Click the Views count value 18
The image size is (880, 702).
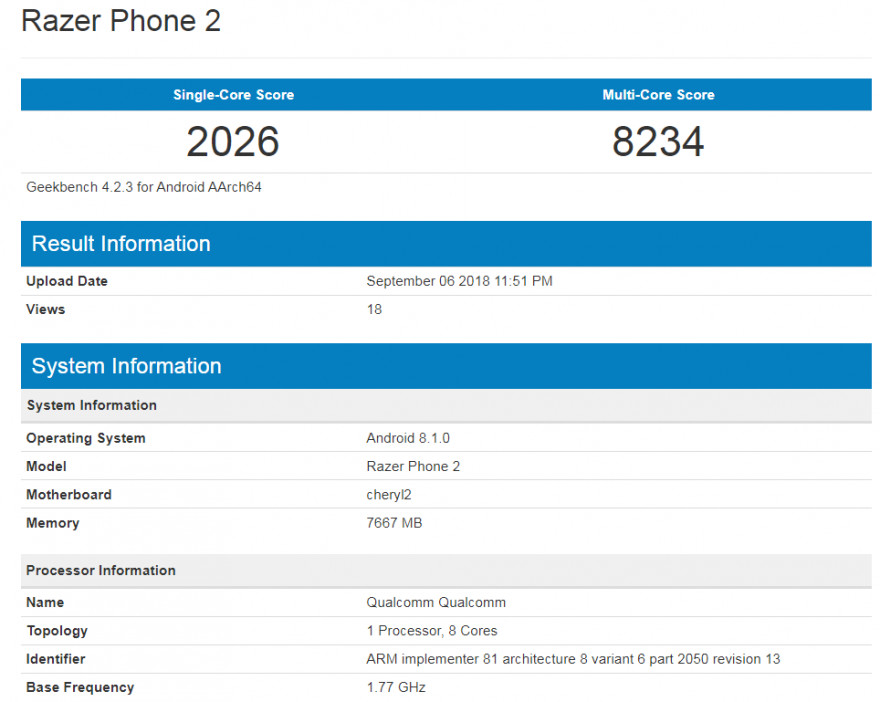click(x=374, y=309)
